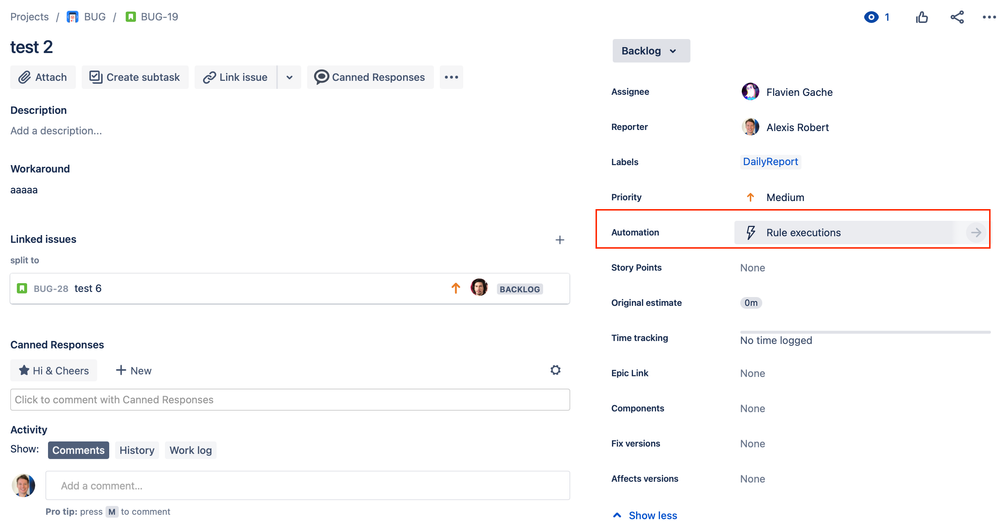
Task: Click the lightning bolt automation icon
Action: pyautogui.click(x=751, y=233)
